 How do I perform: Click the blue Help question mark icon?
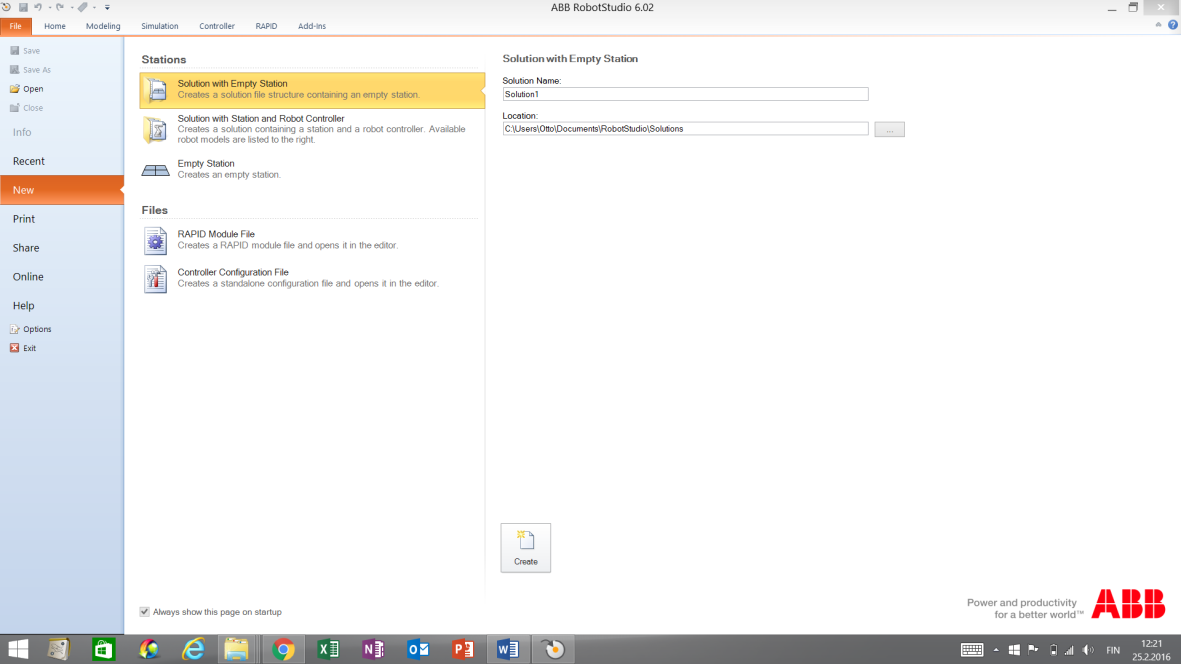[x=1173, y=25]
